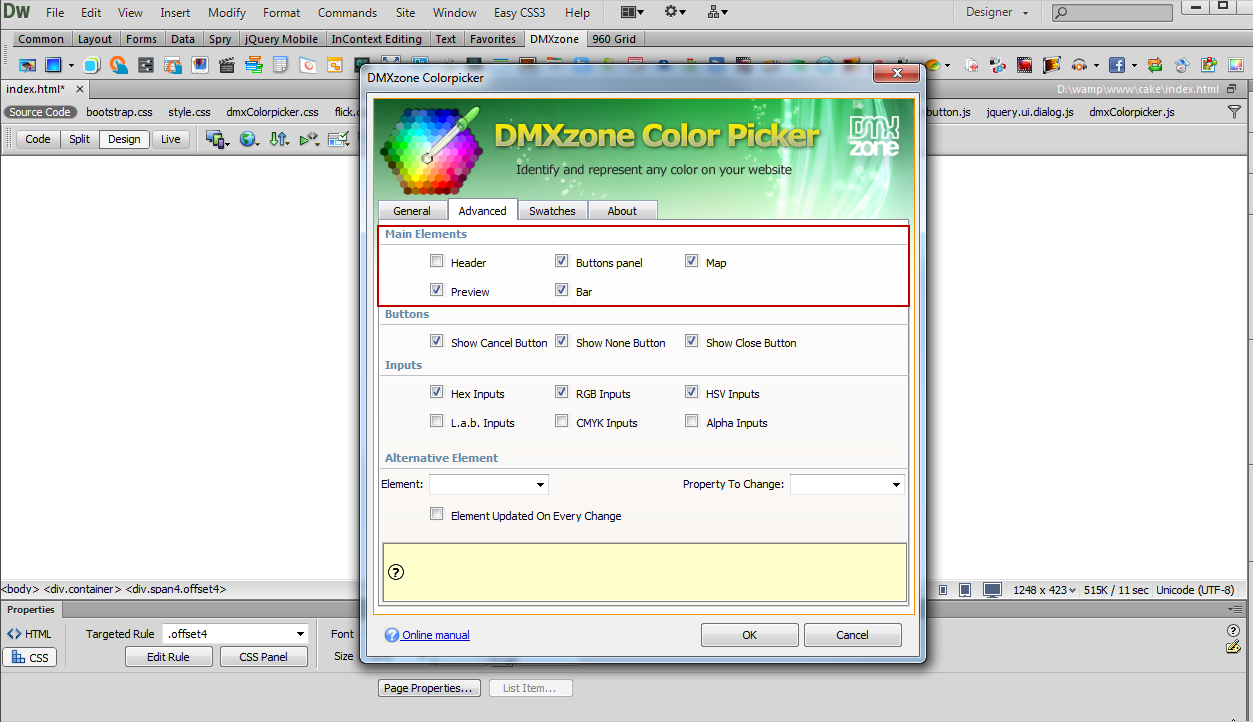This screenshot has height=722, width=1253.
Task: Select the jQuery Mobile insert tab
Action: click(281, 39)
